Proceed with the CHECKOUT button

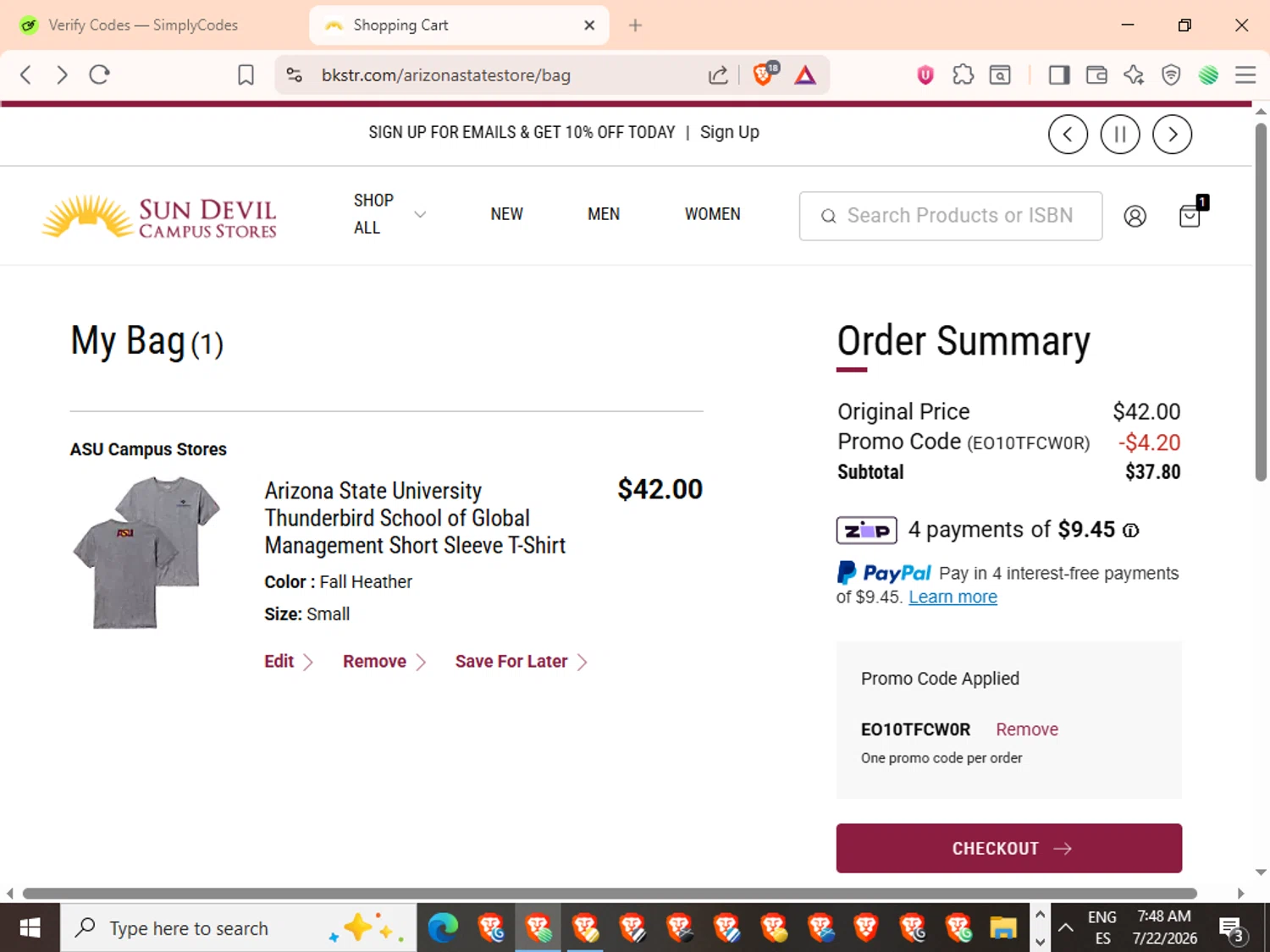1008,848
